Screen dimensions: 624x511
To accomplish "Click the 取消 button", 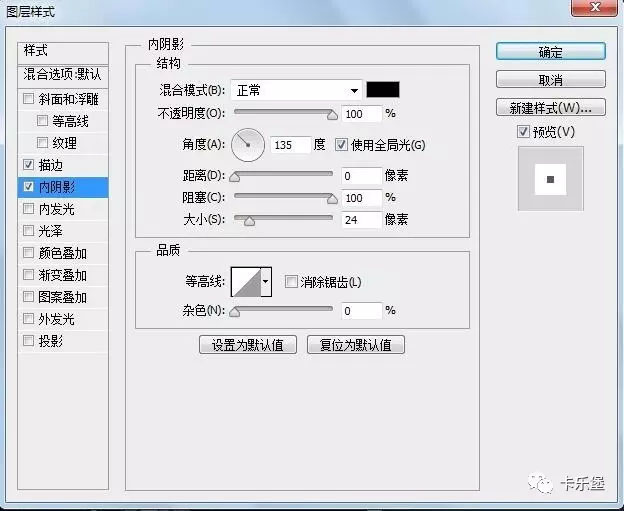I will click(551, 80).
